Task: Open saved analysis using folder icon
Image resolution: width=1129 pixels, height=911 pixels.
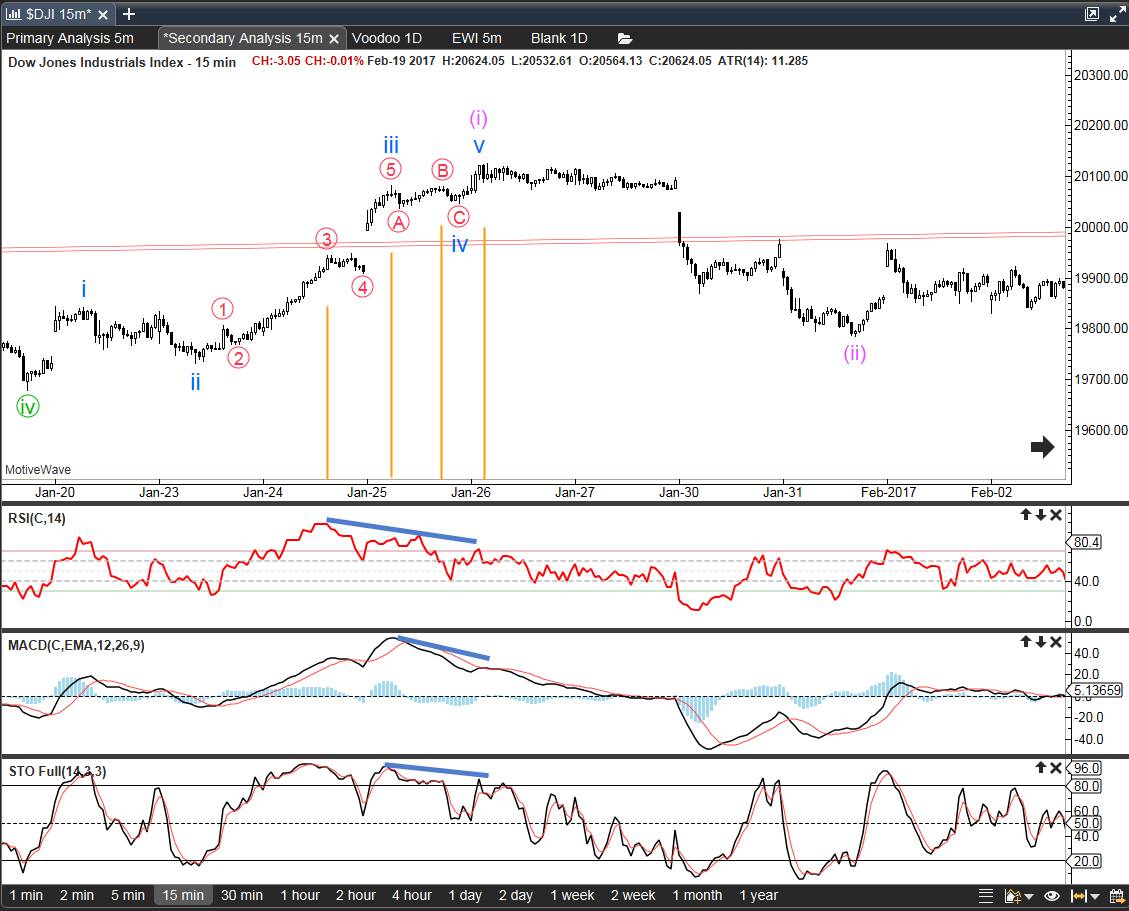Action: coord(624,39)
